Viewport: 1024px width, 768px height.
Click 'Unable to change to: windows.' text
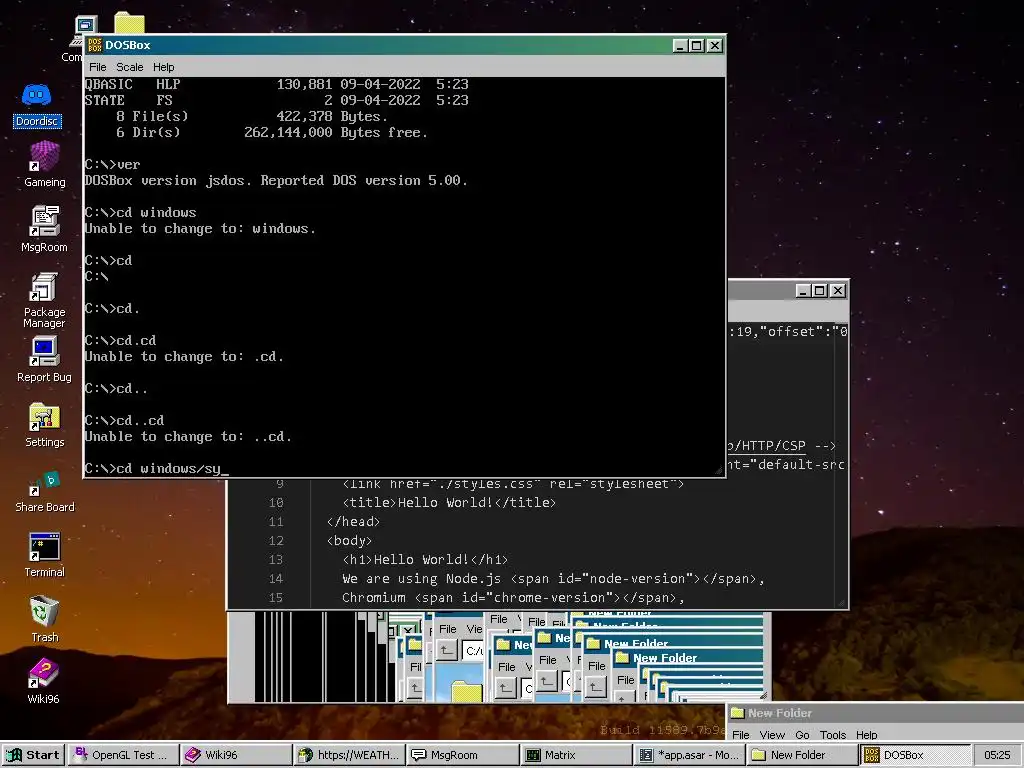200,229
